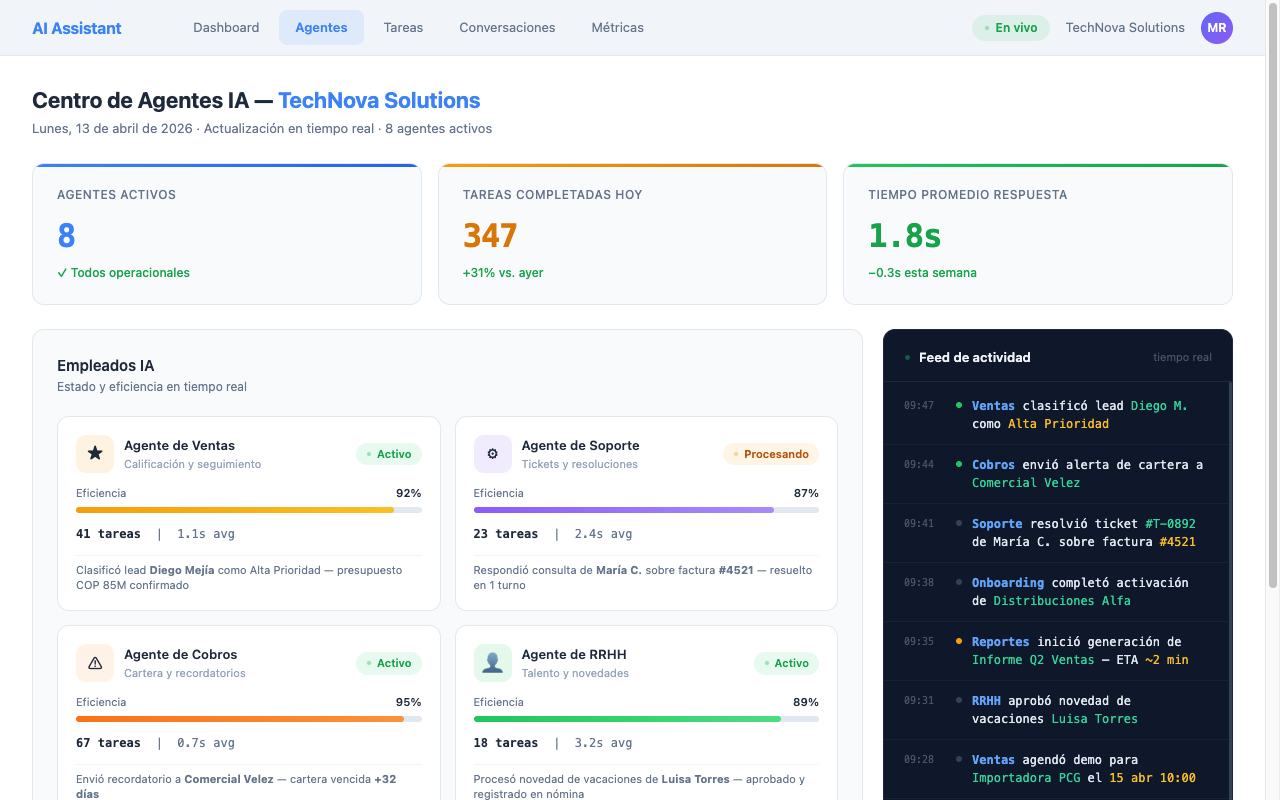This screenshot has width=1280, height=800.
Task: Toggle the Procesando status on Agente de Soporte
Action: pos(770,454)
